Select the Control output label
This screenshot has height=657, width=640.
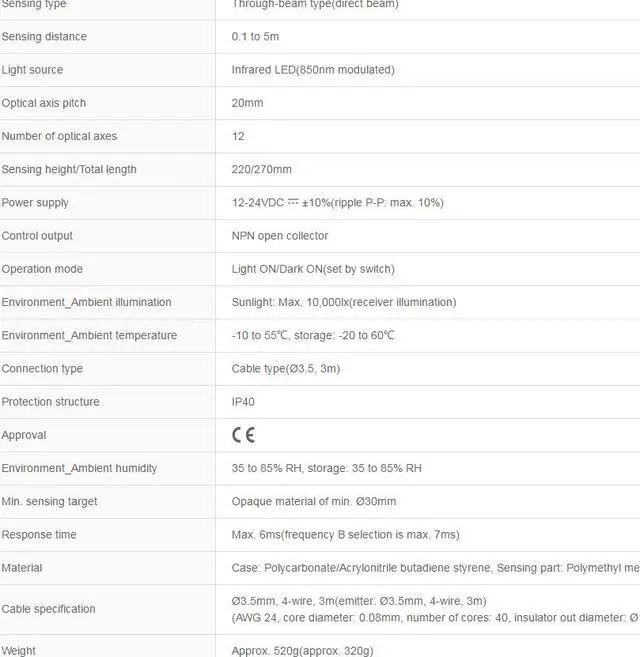pos(37,236)
